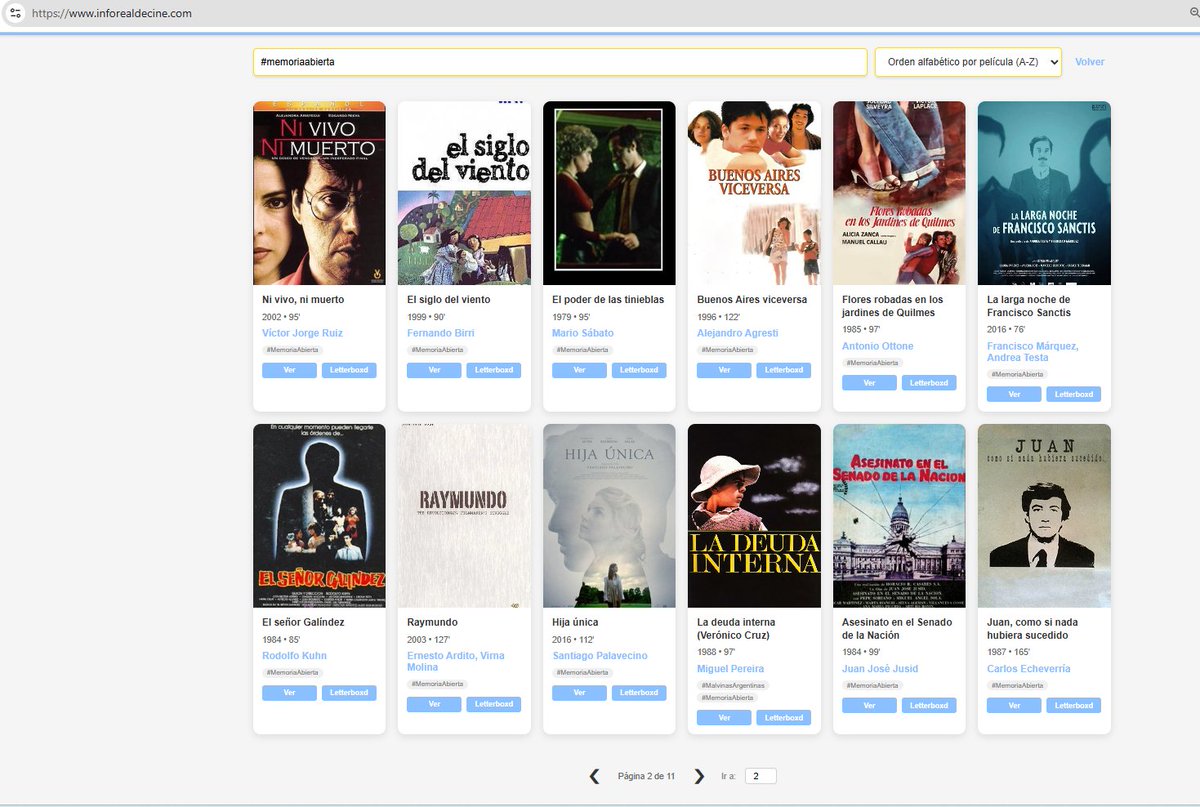Open the alphabetical sort order dropdown
This screenshot has height=807, width=1200.
tap(968, 62)
